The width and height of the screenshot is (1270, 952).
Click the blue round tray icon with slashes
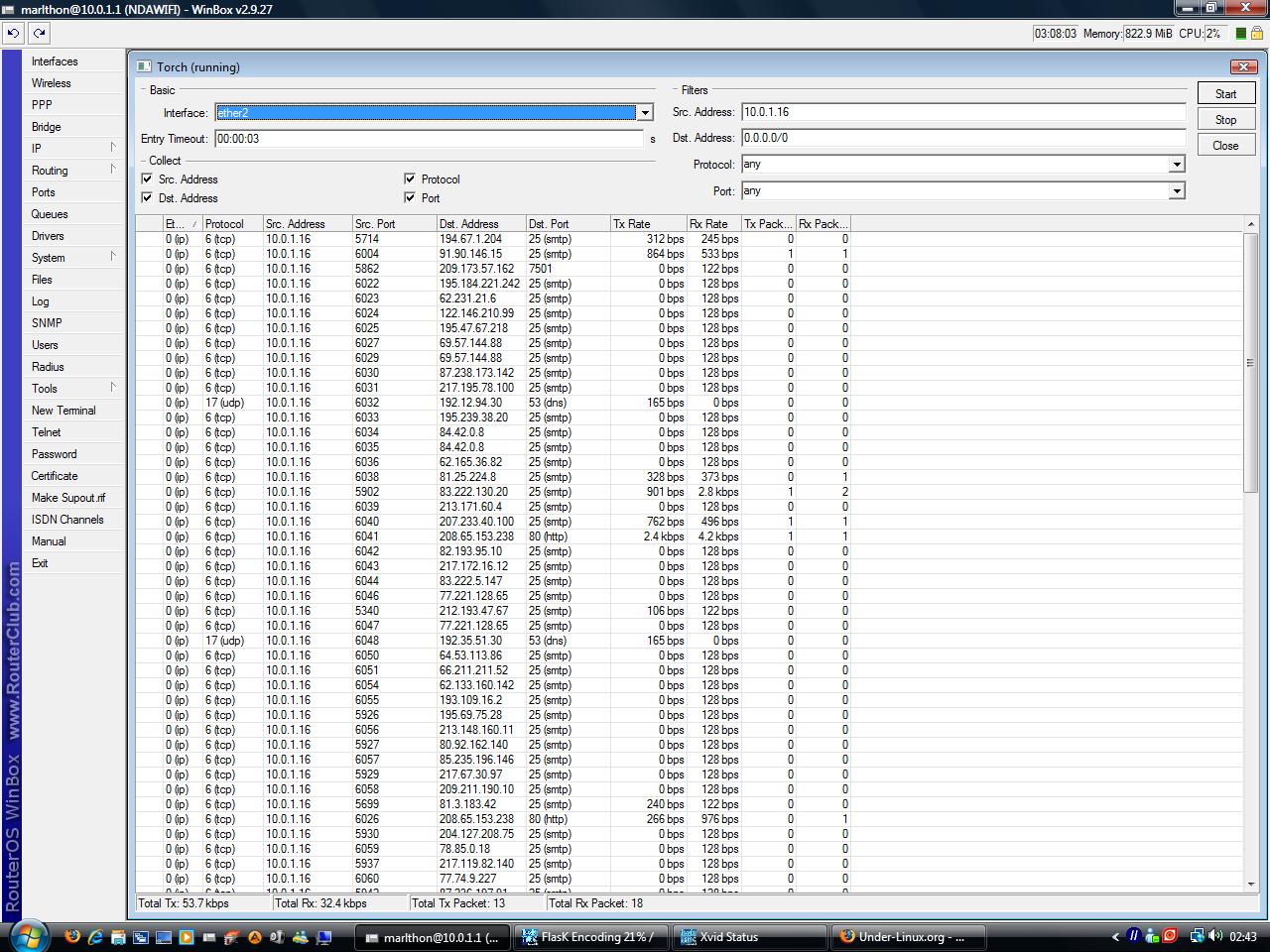(x=1134, y=936)
